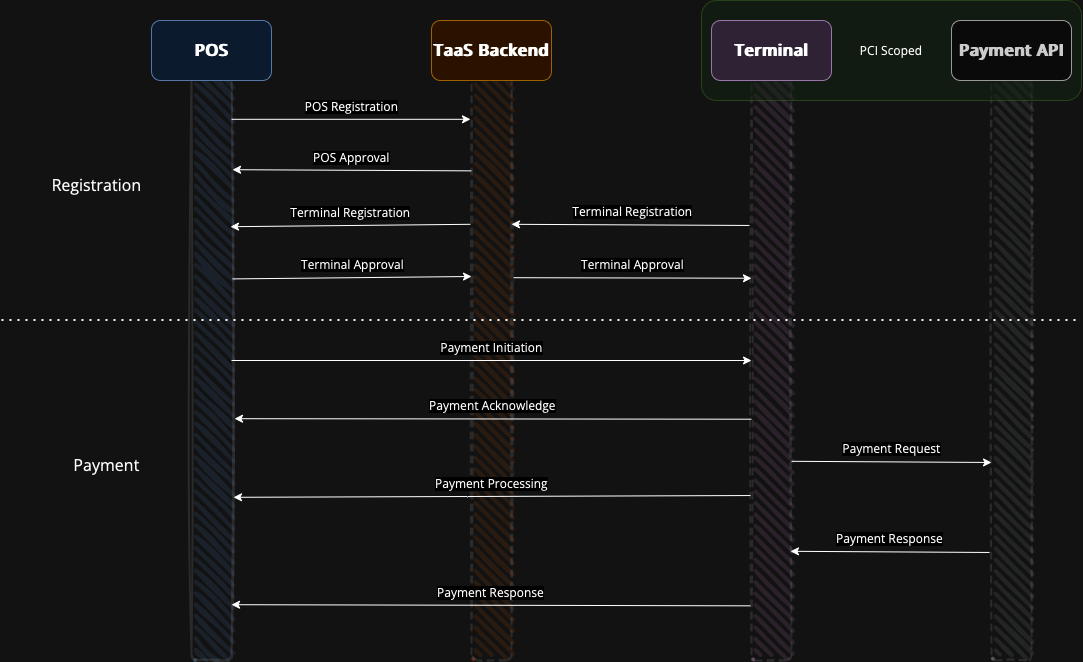Select the Payment API participant box

click(1011, 50)
